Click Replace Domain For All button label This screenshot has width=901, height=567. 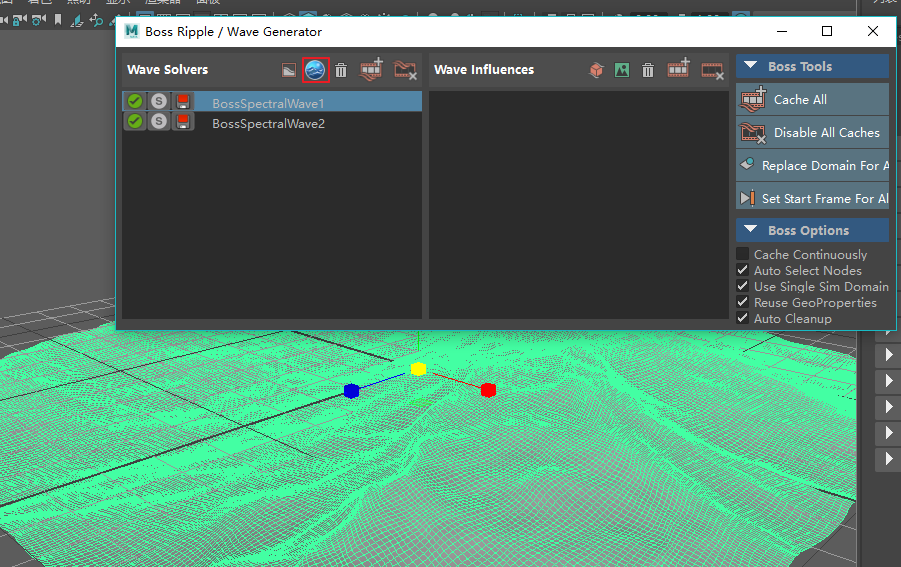click(x=825, y=166)
